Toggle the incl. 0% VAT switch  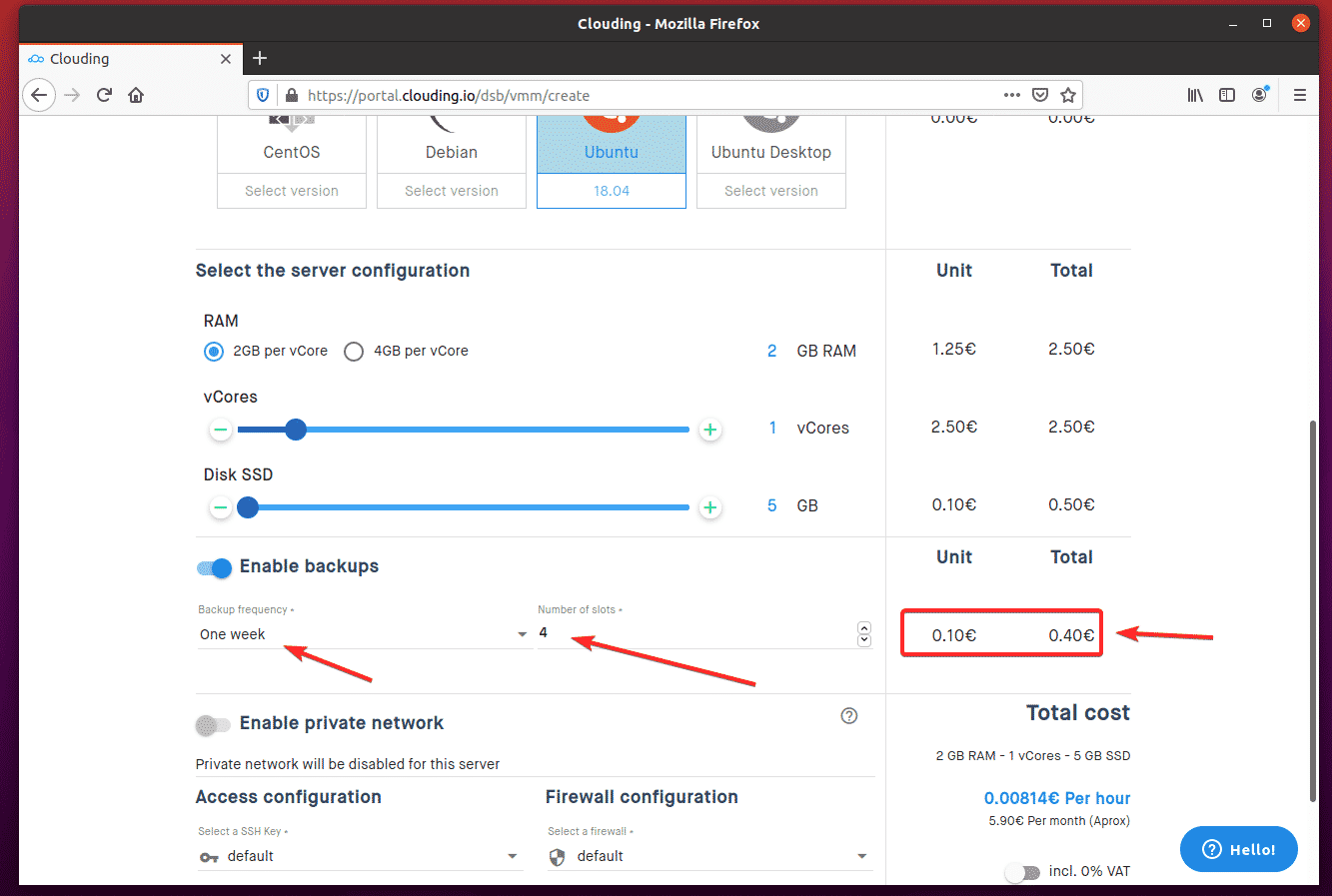pos(1022,872)
